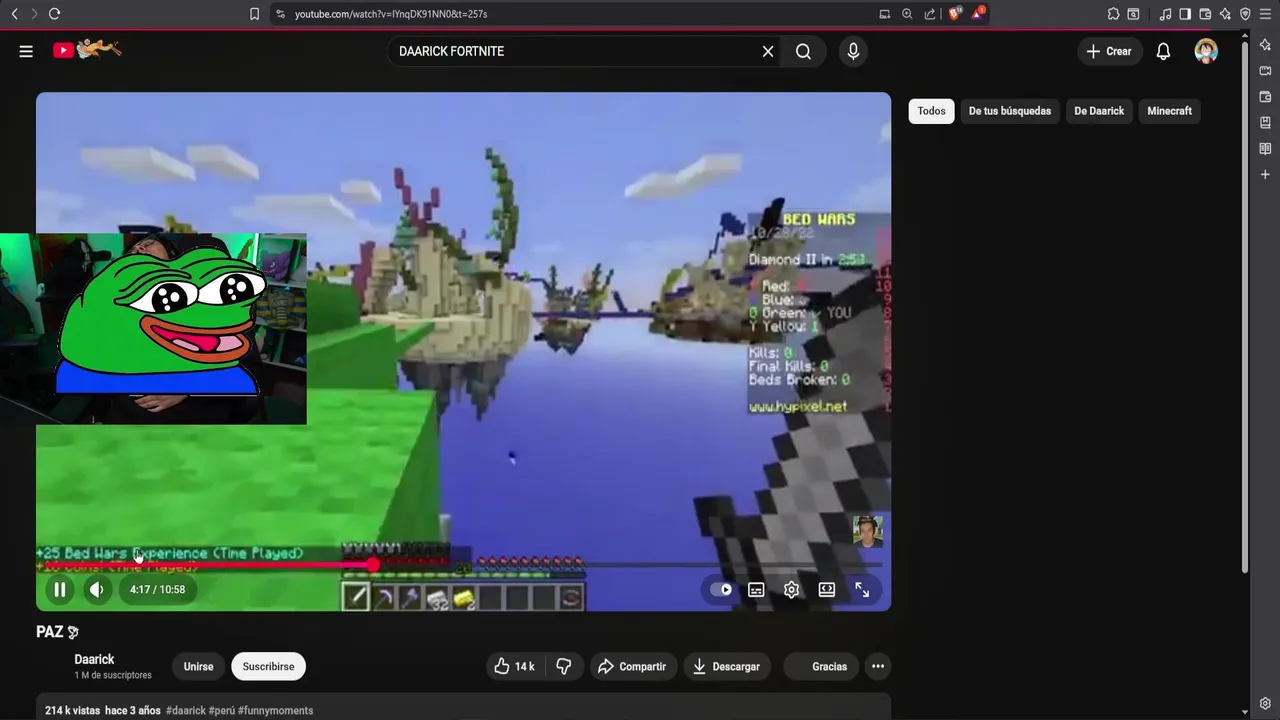This screenshot has height=720, width=1280.
Task: Open wallet panel in sidebar
Action: point(1265,97)
